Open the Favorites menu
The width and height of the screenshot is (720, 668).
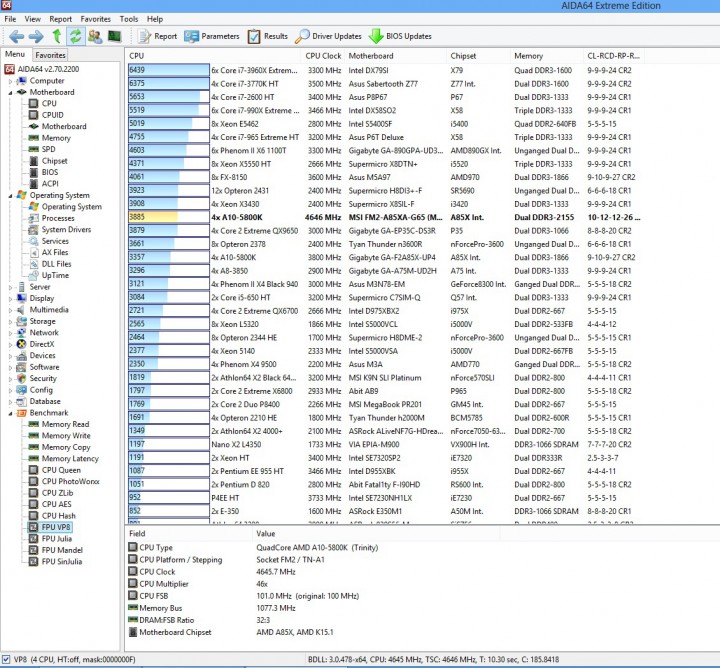tap(96, 19)
